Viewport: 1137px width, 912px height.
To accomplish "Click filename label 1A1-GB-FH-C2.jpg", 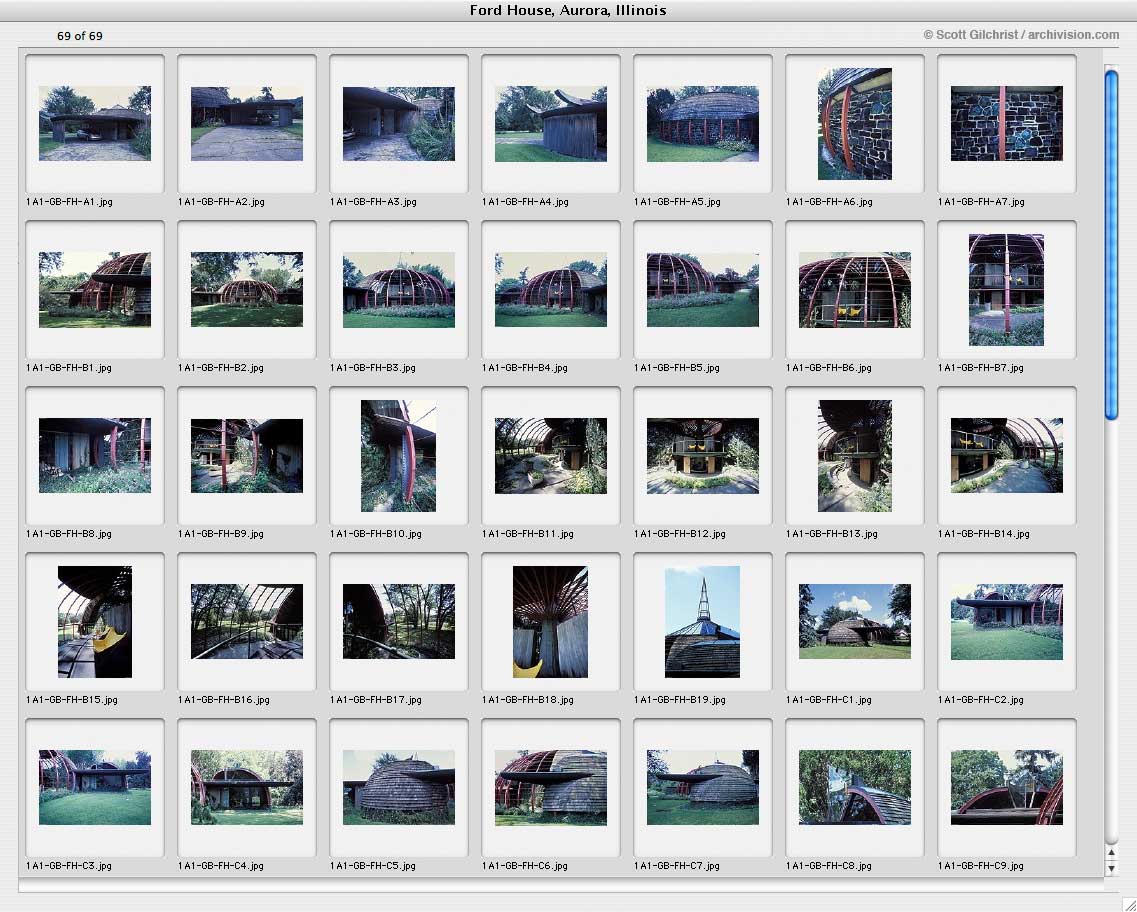I will 981,700.
